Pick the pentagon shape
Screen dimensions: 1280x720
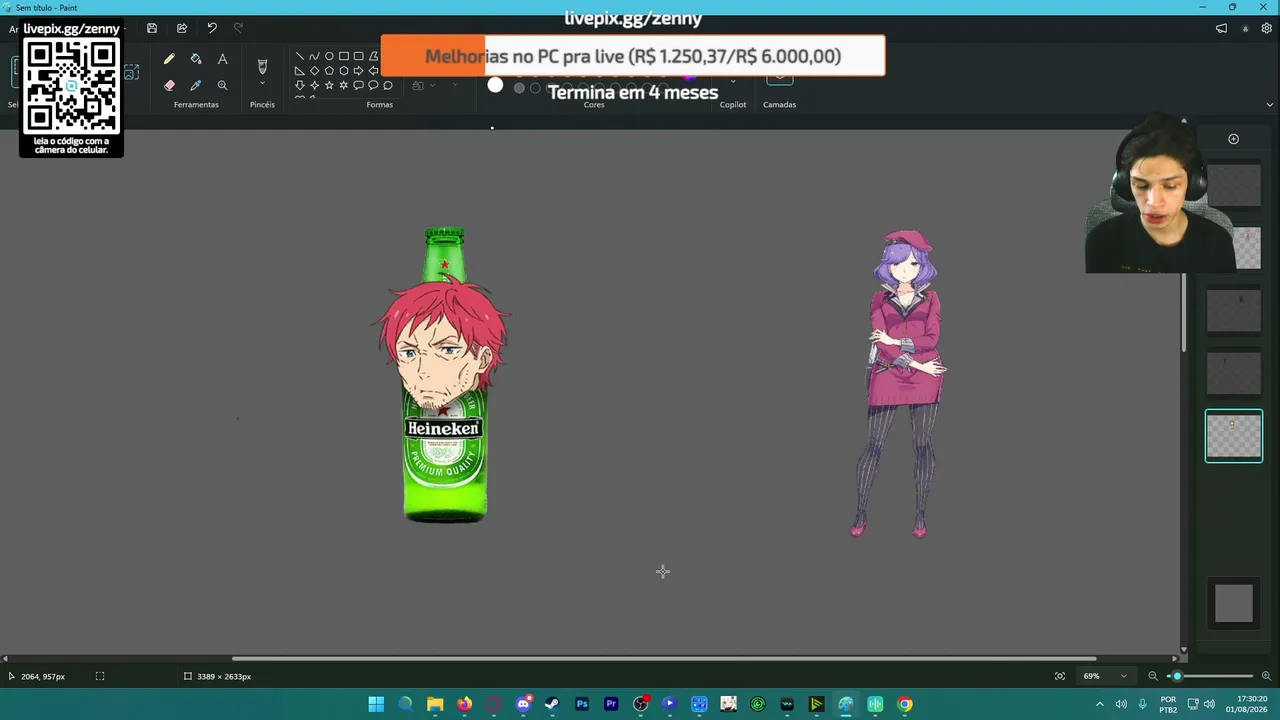click(329, 71)
